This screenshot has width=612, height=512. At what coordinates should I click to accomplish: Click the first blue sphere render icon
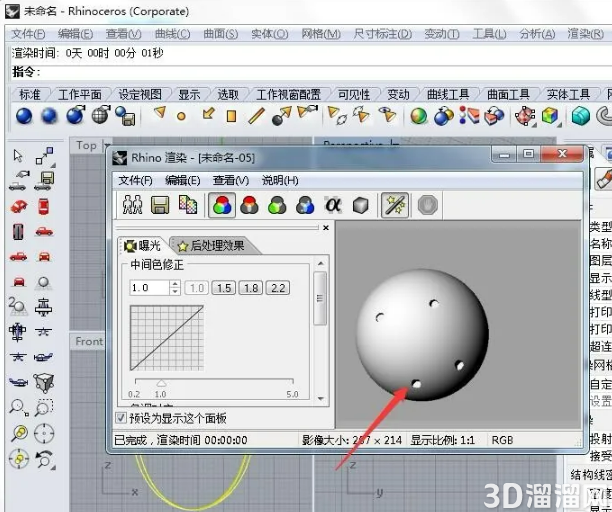point(24,116)
